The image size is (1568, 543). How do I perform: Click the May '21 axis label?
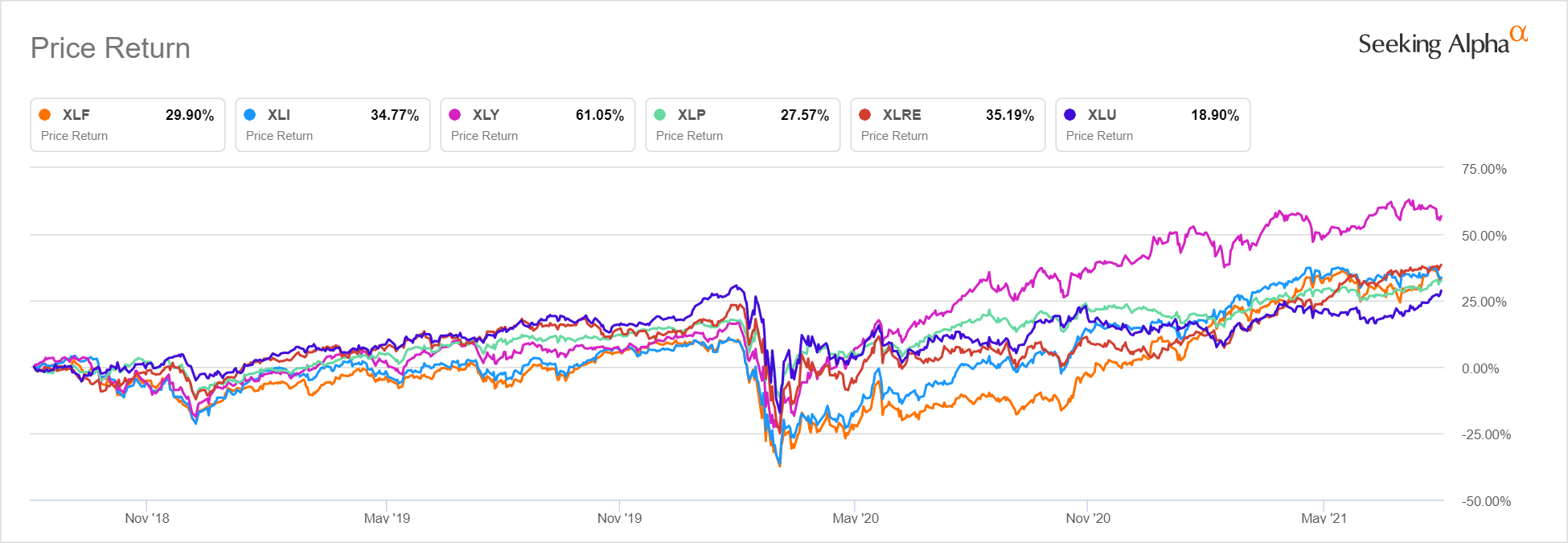coord(1324,518)
